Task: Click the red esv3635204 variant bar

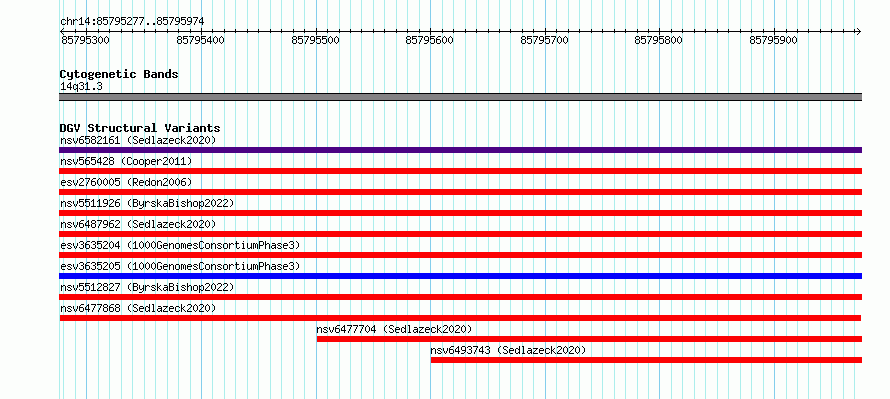Action: point(460,255)
